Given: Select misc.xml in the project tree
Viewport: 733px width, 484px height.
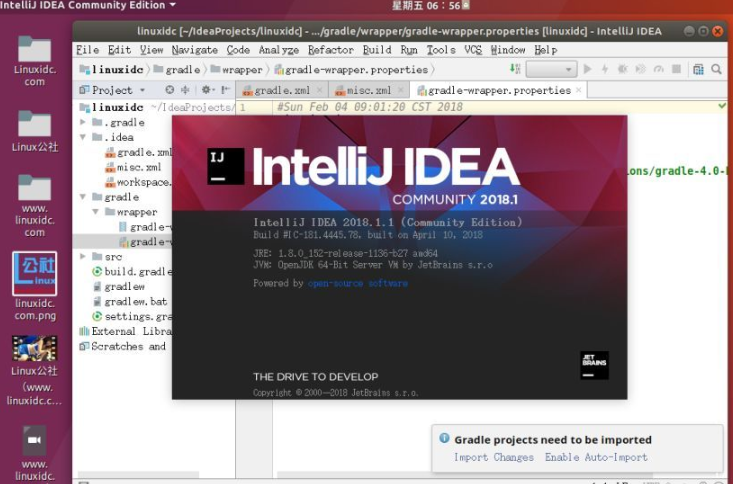Looking at the screenshot, I should pyautogui.click(x=134, y=167).
